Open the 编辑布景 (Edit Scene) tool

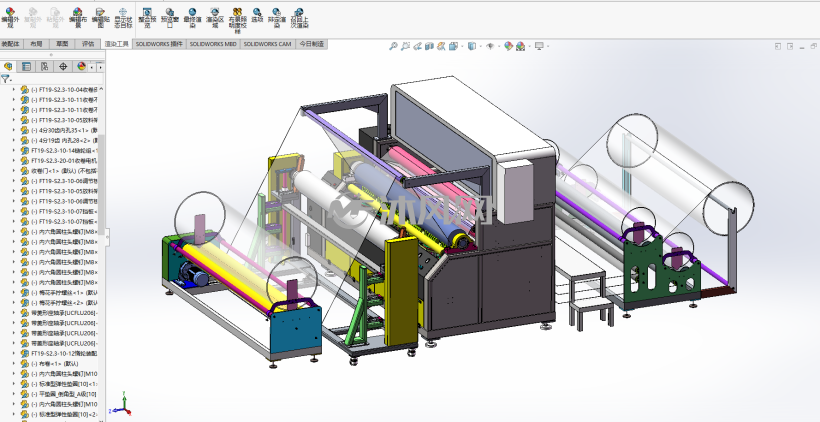click(77, 17)
